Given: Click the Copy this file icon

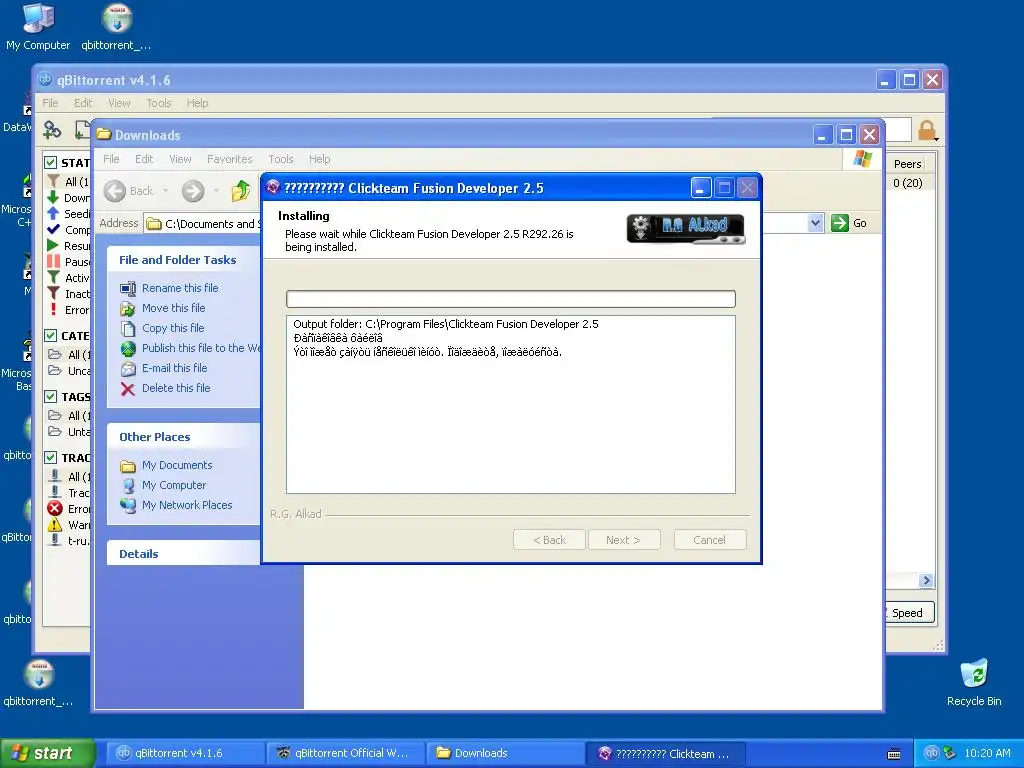Looking at the screenshot, I should pos(128,328).
